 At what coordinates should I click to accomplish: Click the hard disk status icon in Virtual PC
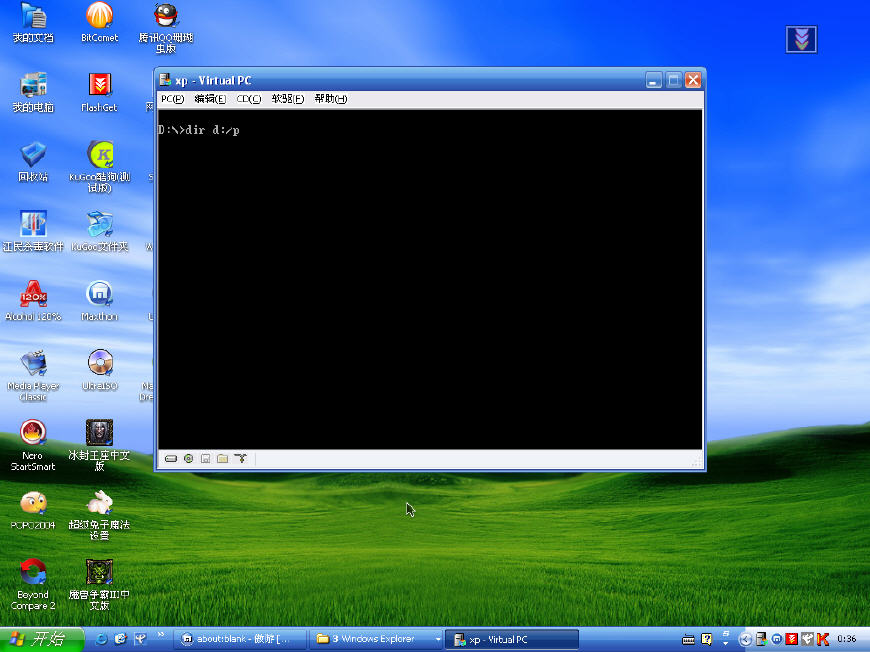171,459
